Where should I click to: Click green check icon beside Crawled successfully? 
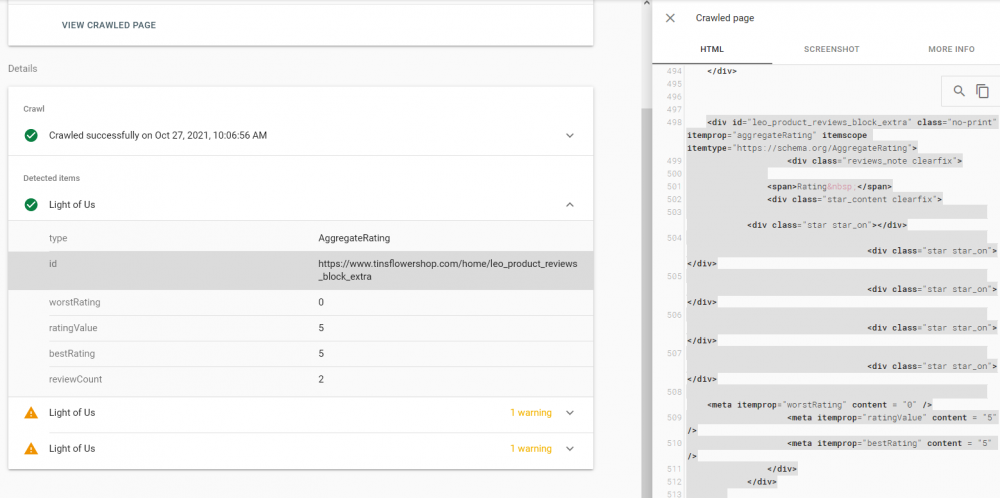[31, 135]
